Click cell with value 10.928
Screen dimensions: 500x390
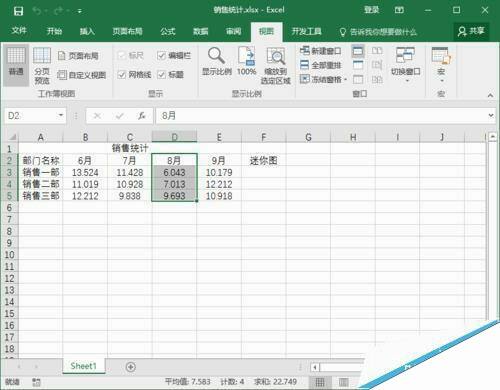click(x=130, y=184)
